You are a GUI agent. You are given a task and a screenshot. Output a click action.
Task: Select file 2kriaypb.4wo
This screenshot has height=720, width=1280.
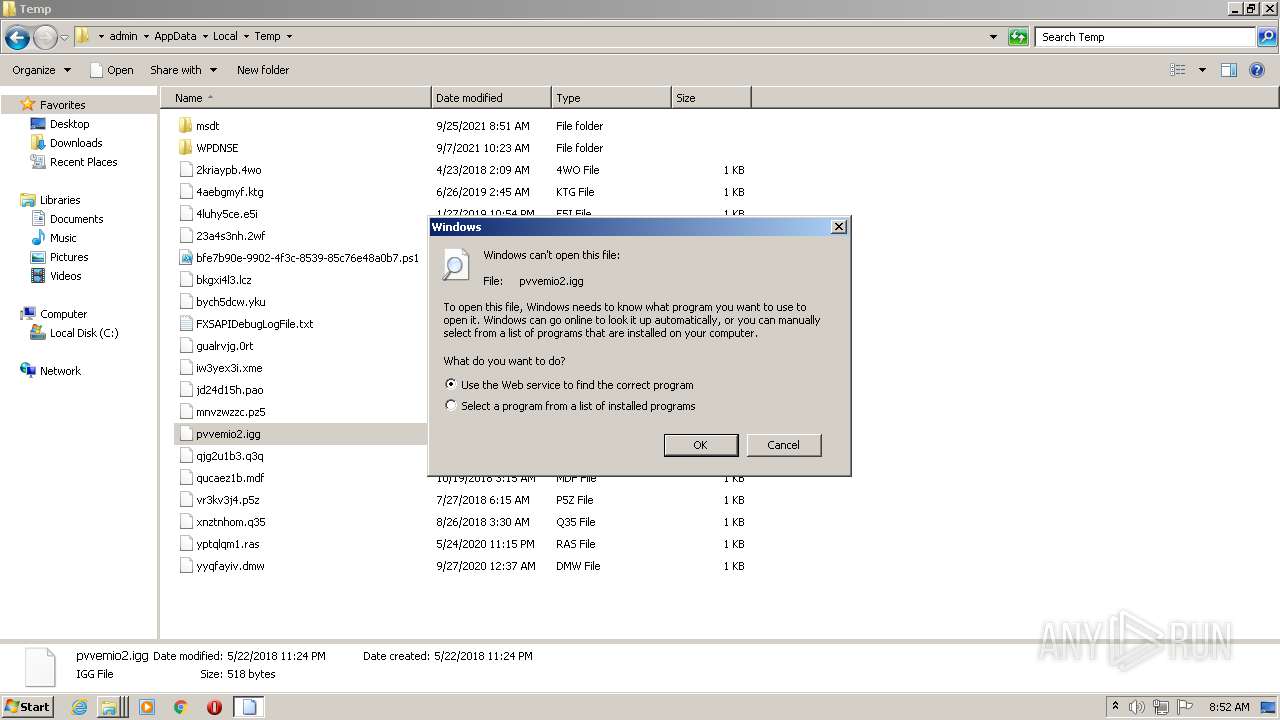[229, 170]
